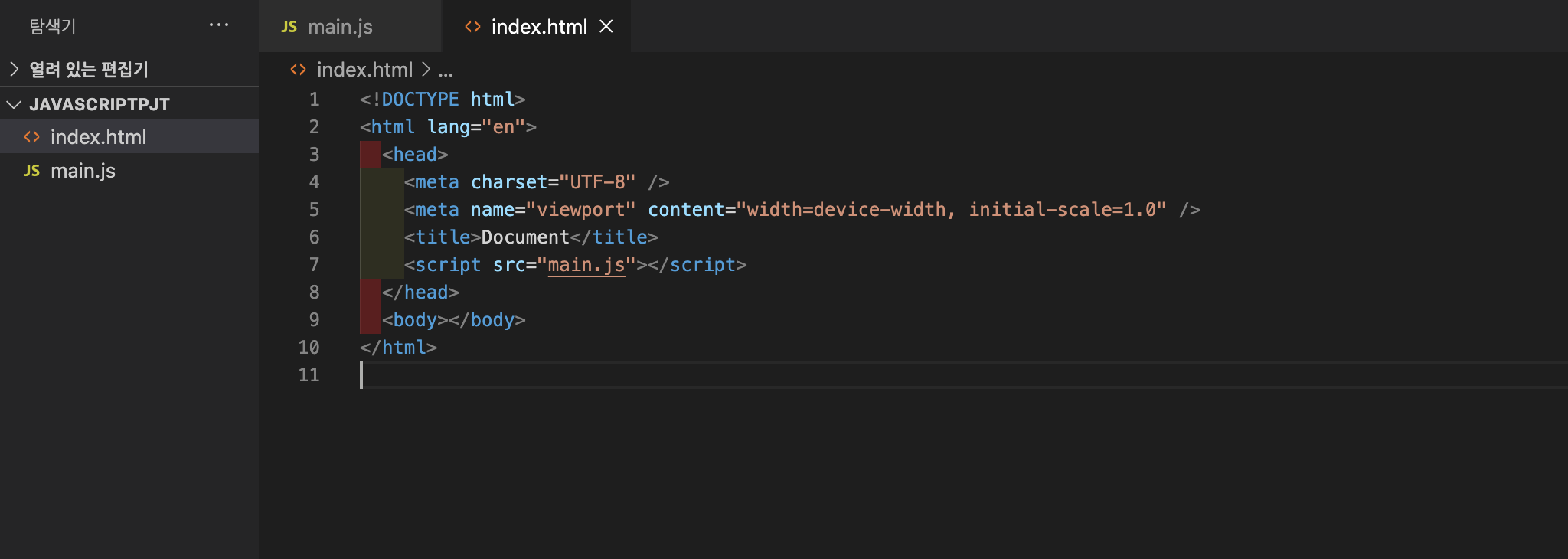The image size is (1568, 559).
Task: Click the JS icon on main.js tab
Action: click(289, 27)
